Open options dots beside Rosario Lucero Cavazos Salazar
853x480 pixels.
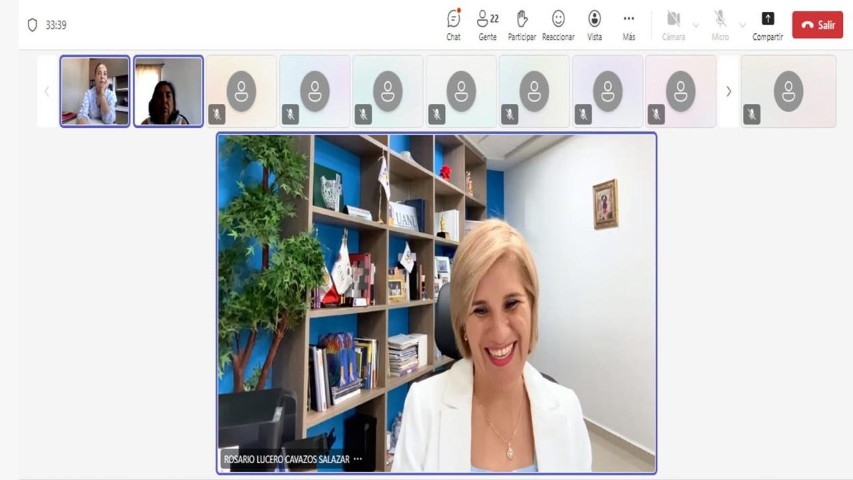357,459
